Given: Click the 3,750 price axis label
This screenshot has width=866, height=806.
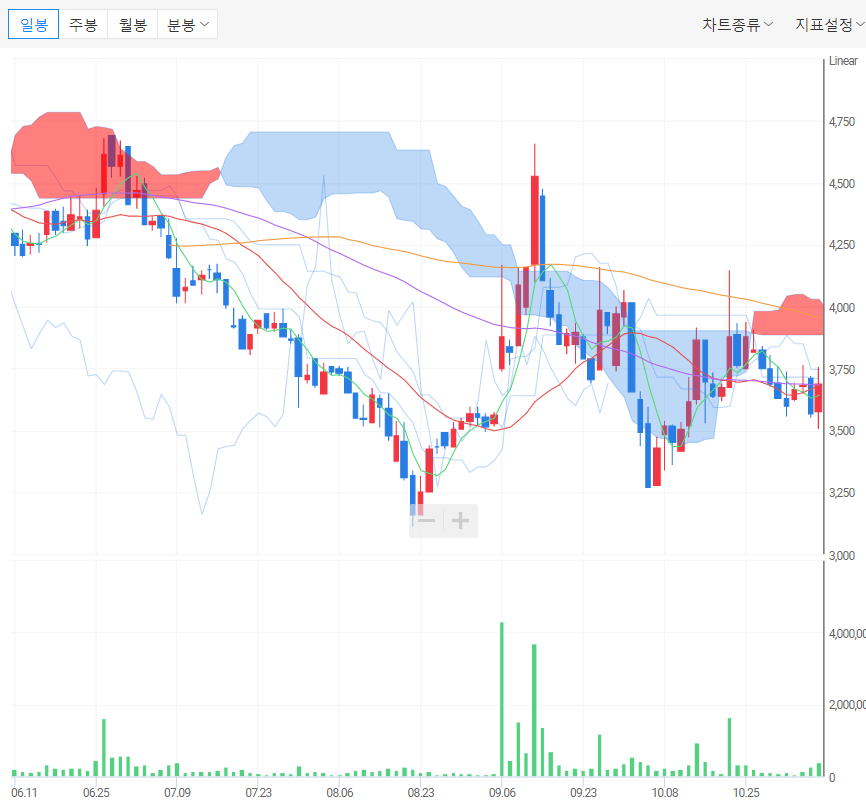Looking at the screenshot, I should (842, 370).
